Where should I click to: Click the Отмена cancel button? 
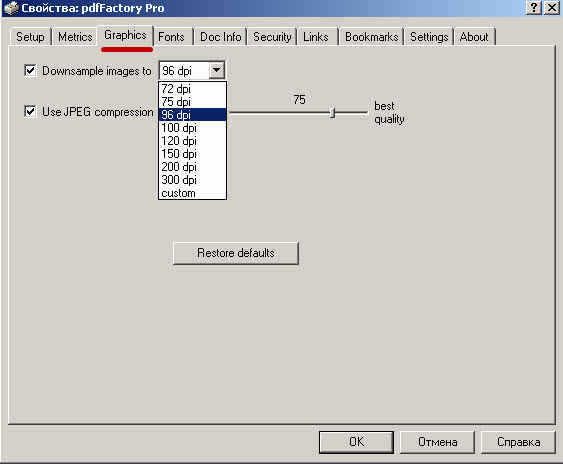coord(437,442)
